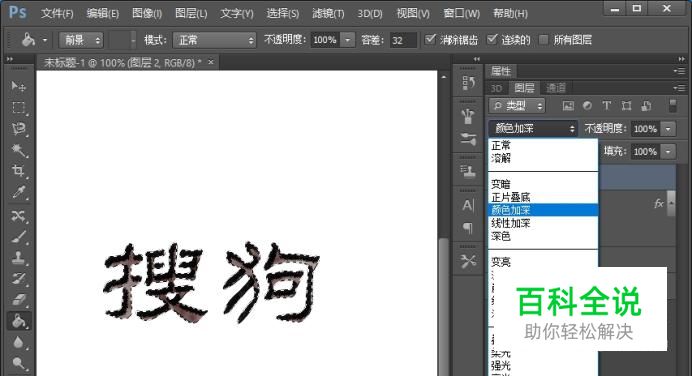This screenshot has width=692, height=376.
Task: Select the Blur tool
Action: (x=18, y=342)
